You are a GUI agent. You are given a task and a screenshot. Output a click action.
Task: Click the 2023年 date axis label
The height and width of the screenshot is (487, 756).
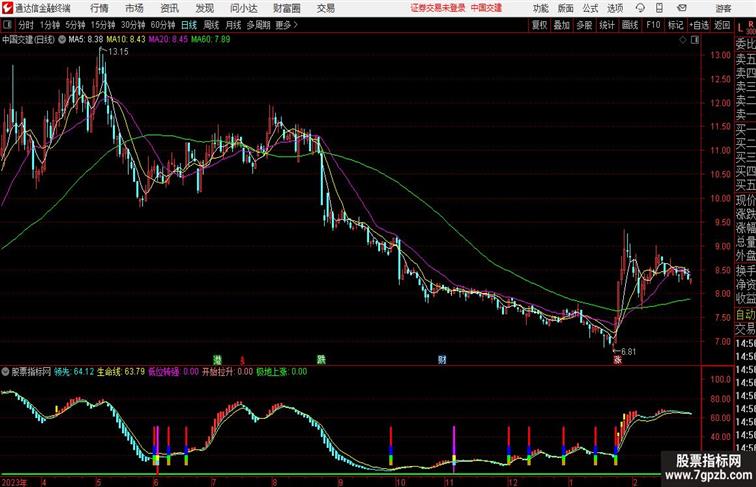pos(14,482)
